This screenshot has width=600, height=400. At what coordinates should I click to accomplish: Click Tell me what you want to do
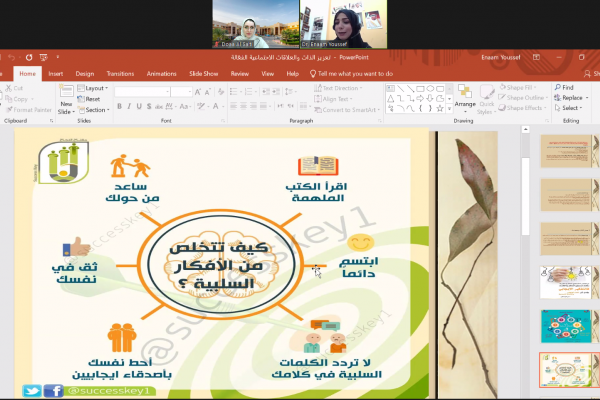click(x=356, y=73)
